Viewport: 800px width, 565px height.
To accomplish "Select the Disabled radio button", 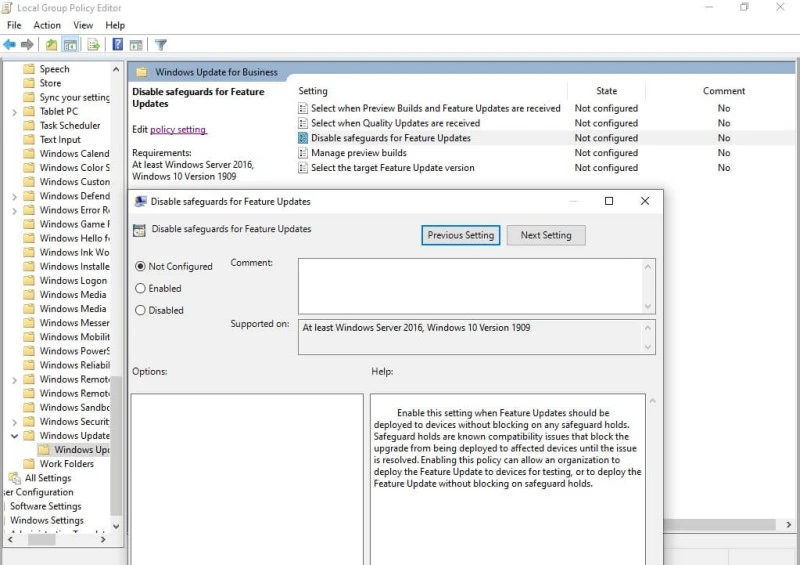I will (x=141, y=311).
